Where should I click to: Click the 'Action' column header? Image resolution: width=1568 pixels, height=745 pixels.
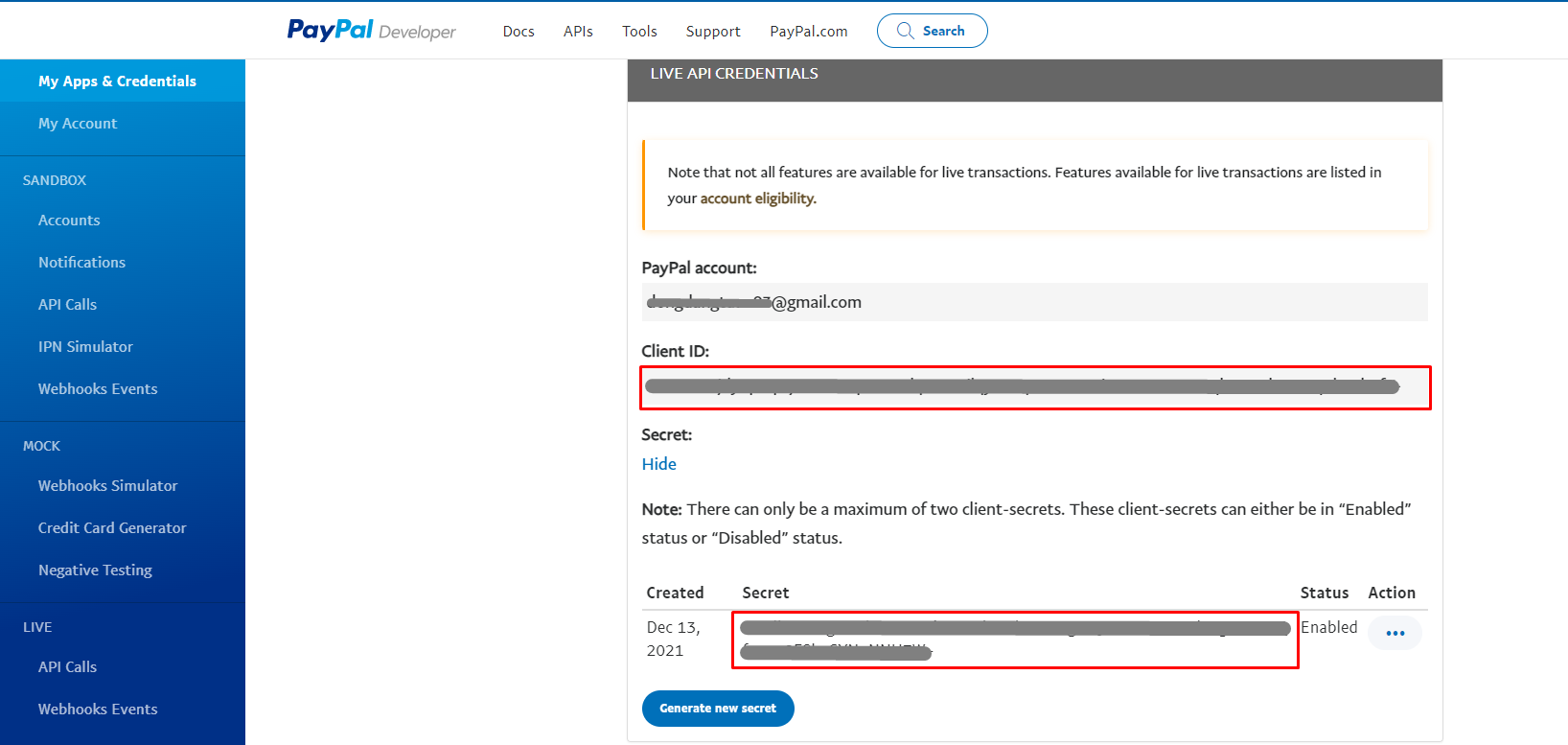(1392, 593)
